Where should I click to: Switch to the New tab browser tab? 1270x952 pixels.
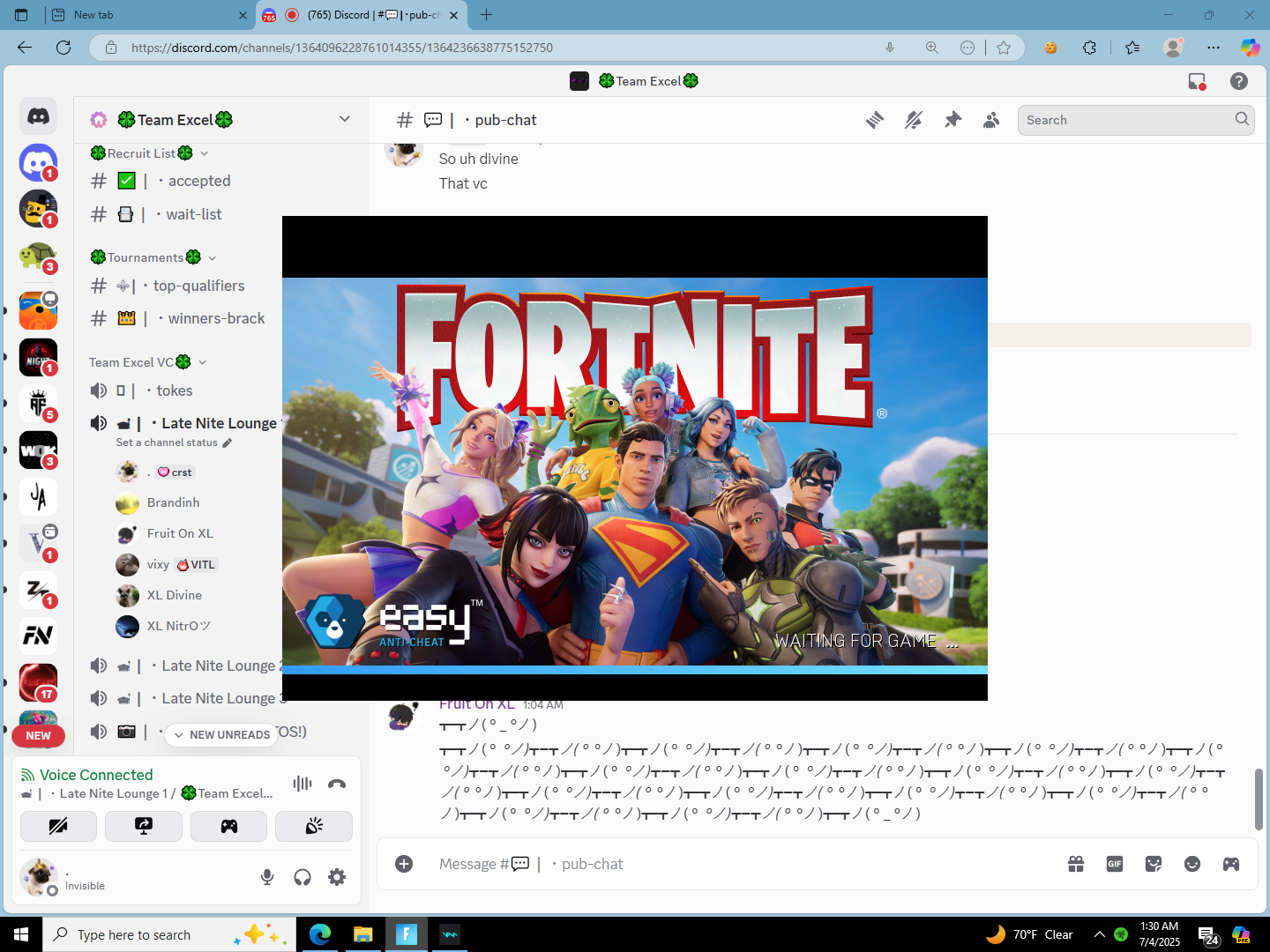click(150, 15)
